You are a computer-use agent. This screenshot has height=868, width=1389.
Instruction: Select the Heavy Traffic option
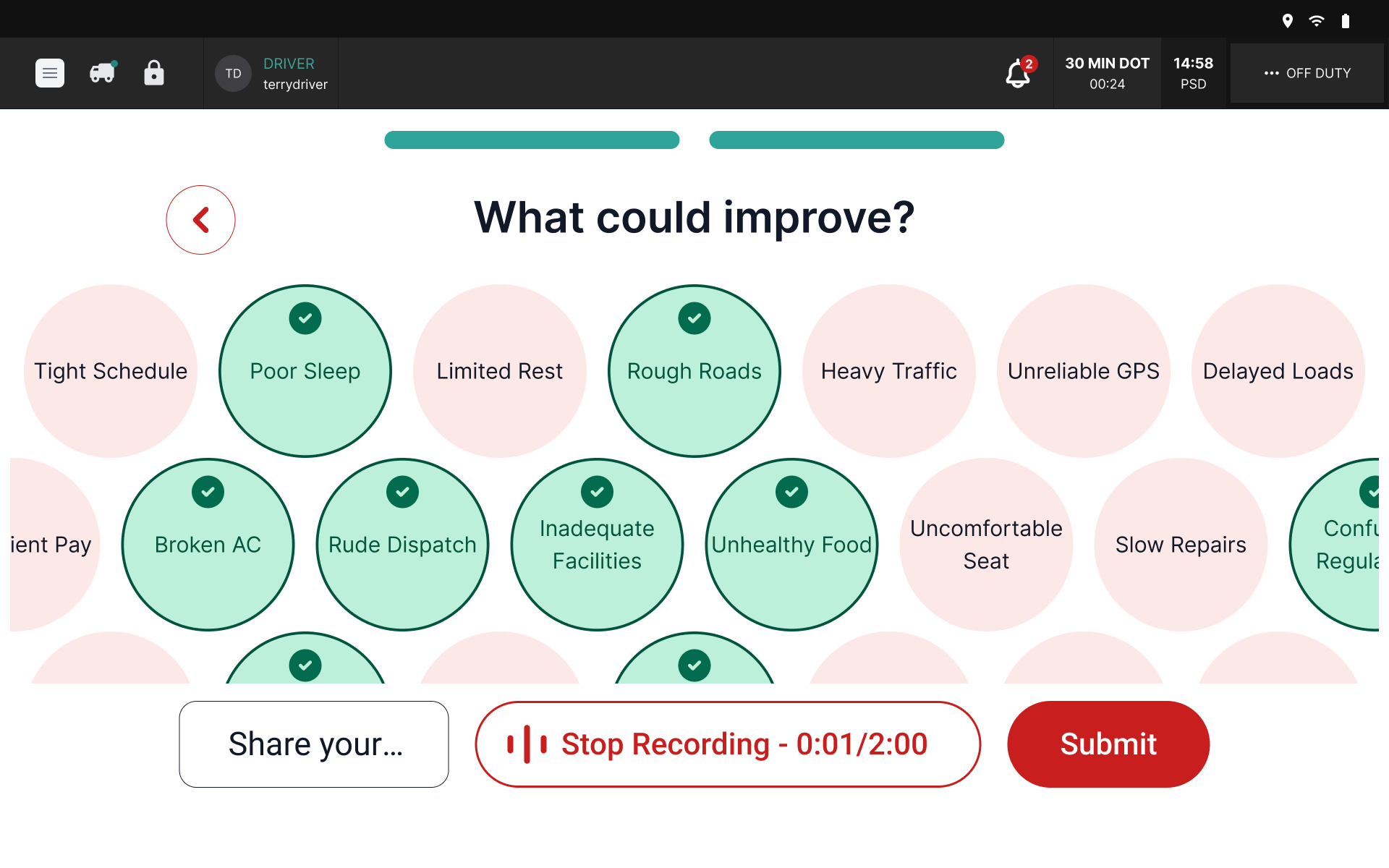pos(888,371)
